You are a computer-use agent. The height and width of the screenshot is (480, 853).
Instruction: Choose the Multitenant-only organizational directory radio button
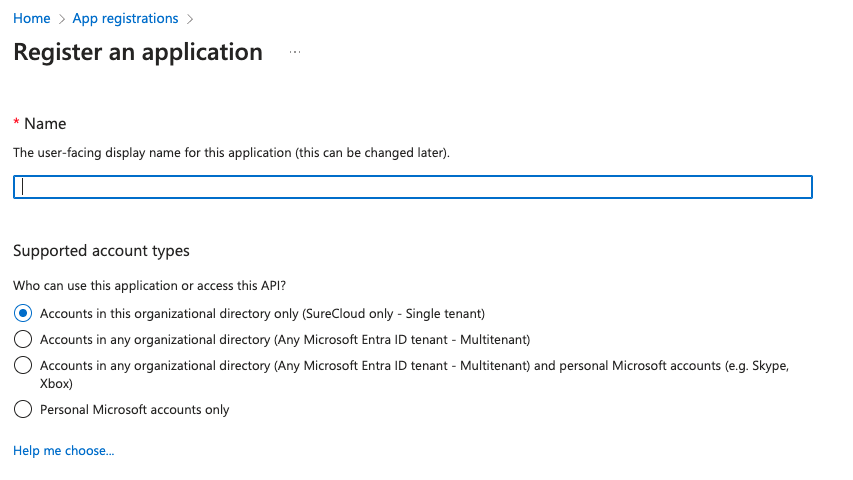pos(23,339)
